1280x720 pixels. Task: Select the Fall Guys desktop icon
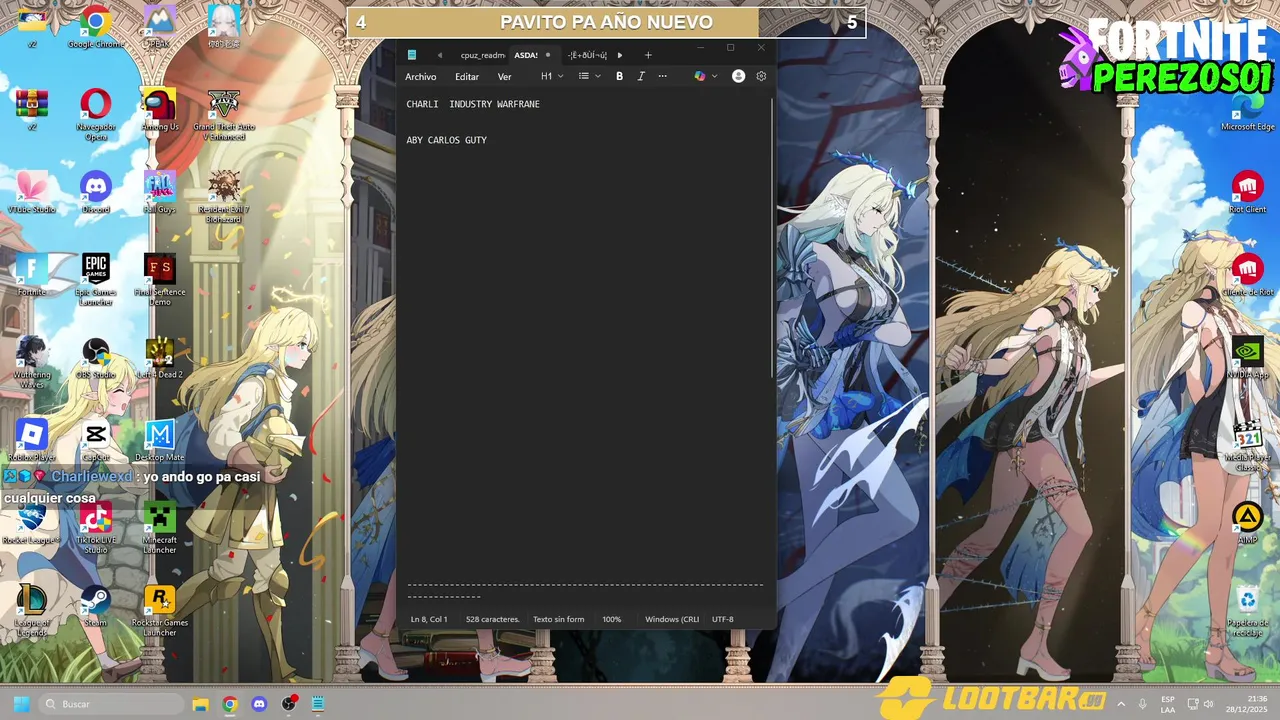tap(160, 192)
